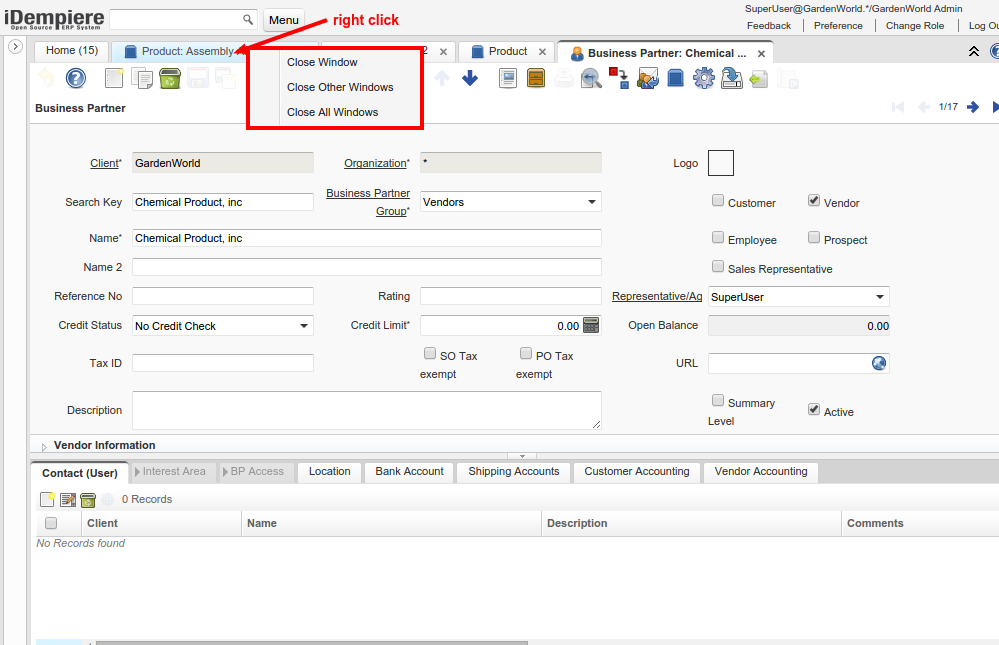
Task: Click the Process gear icon in toolbar
Action: (x=703, y=78)
